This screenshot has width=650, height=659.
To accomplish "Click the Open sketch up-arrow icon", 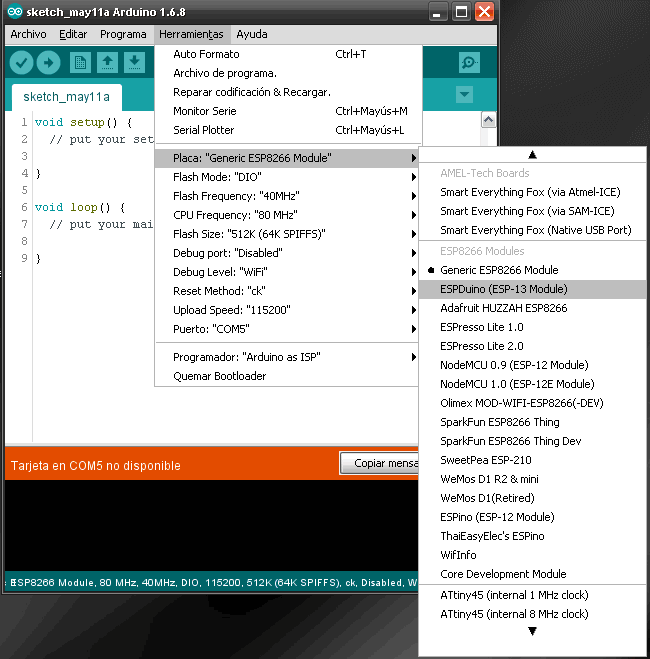I will coord(107,63).
